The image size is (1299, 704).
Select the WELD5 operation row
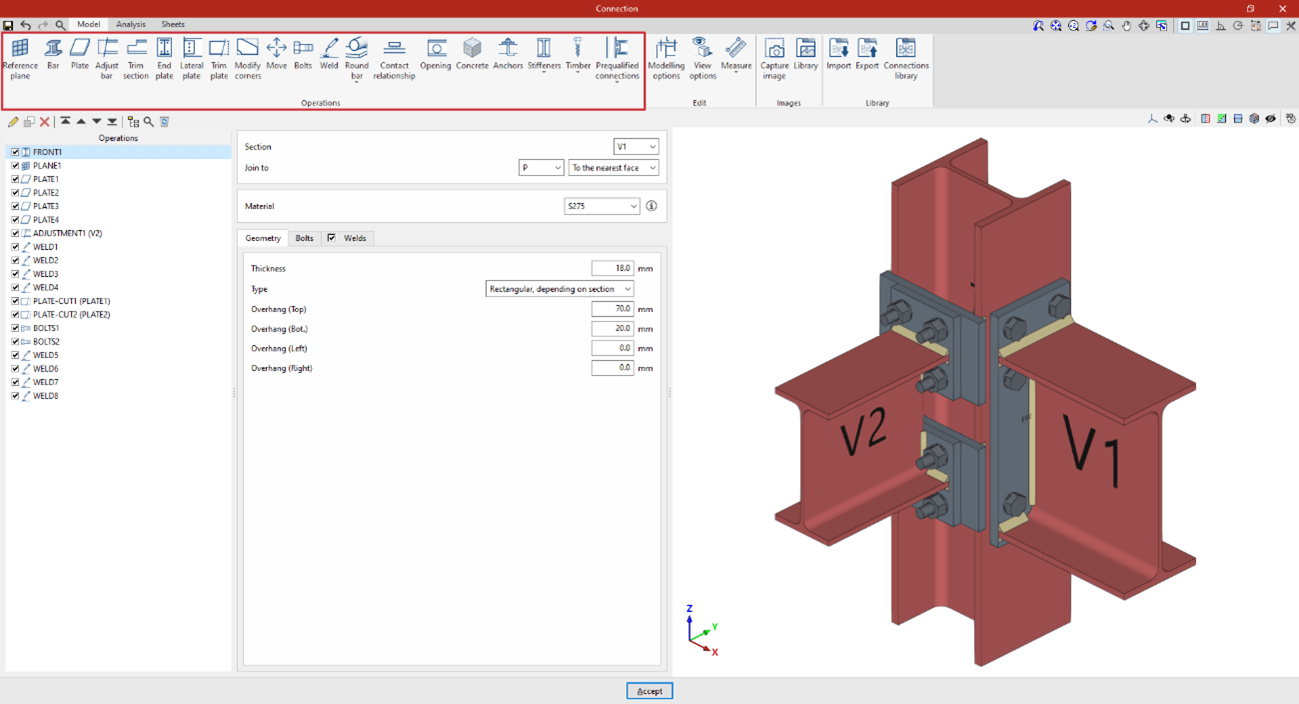coord(119,355)
